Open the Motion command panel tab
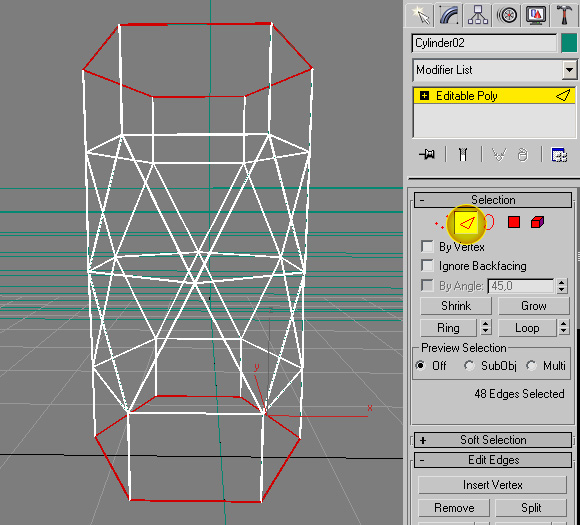The width and height of the screenshot is (580, 525). [x=507, y=15]
